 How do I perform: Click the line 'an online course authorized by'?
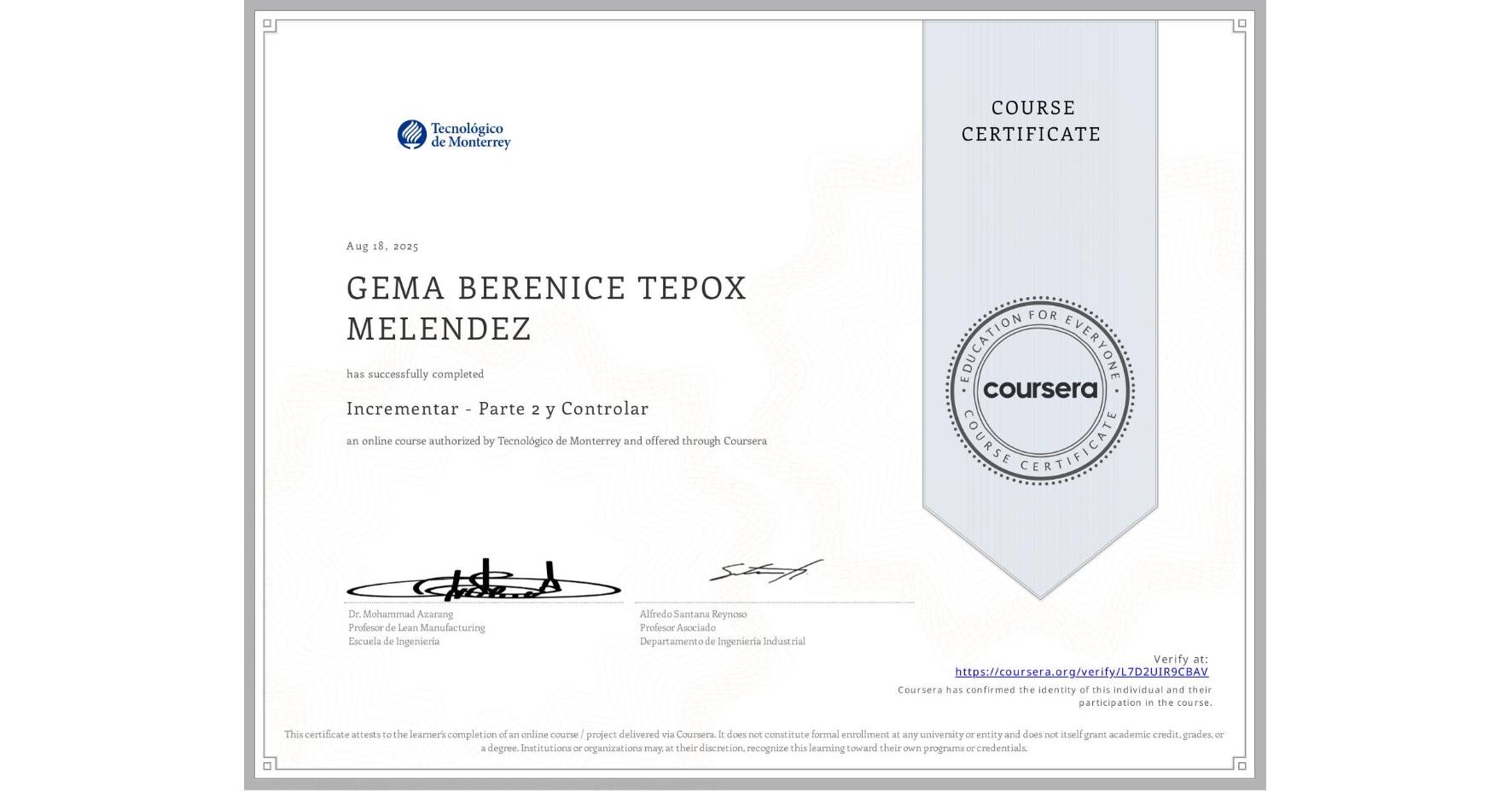click(x=556, y=441)
